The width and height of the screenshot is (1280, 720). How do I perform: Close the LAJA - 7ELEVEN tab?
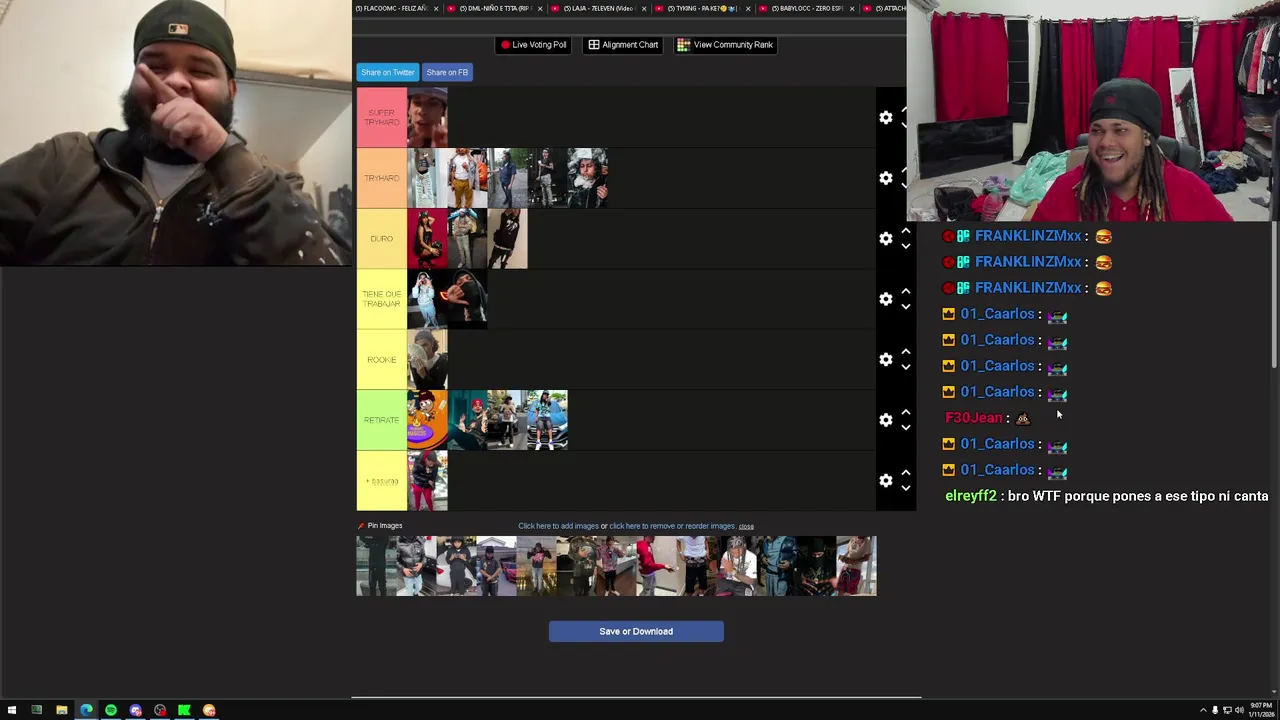644,8
